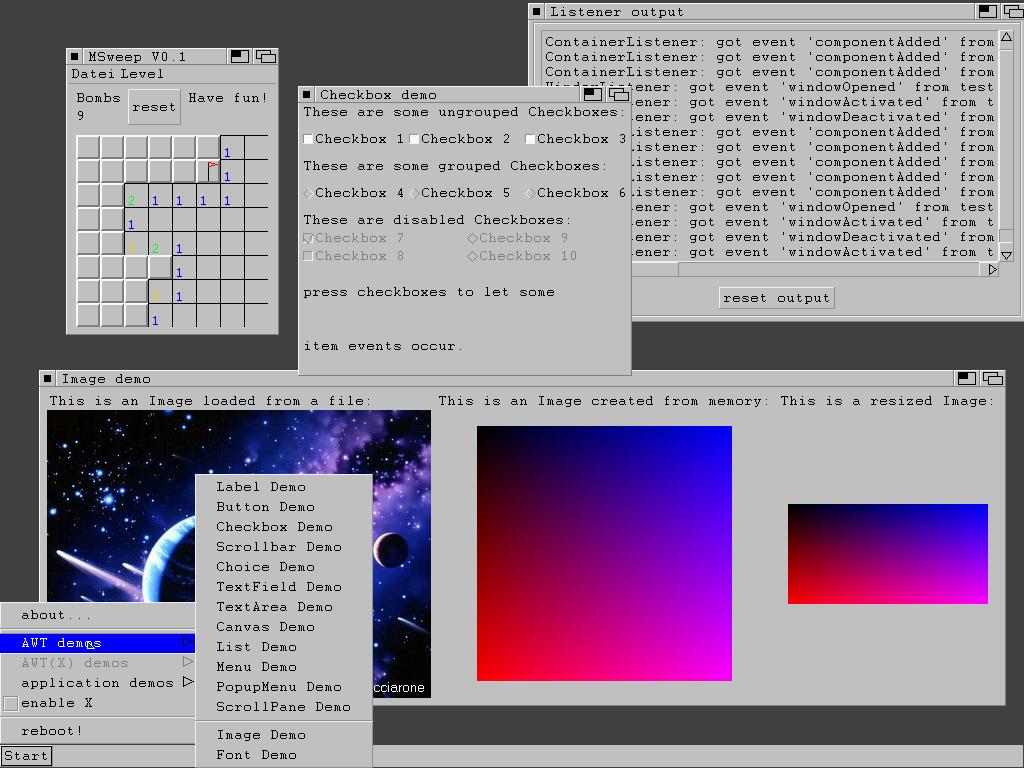1024x768 pixels.
Task: Click the MSweep window's top-left square icon
Action: [x=75, y=57]
